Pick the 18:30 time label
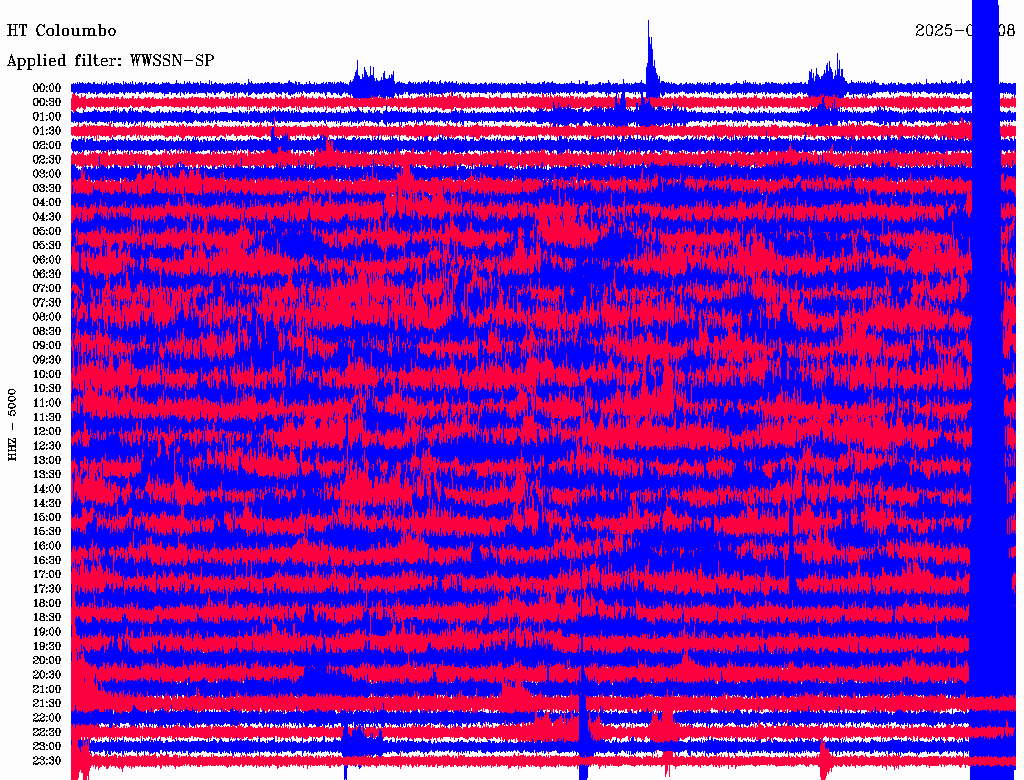The width and height of the screenshot is (1024, 780). [47, 618]
